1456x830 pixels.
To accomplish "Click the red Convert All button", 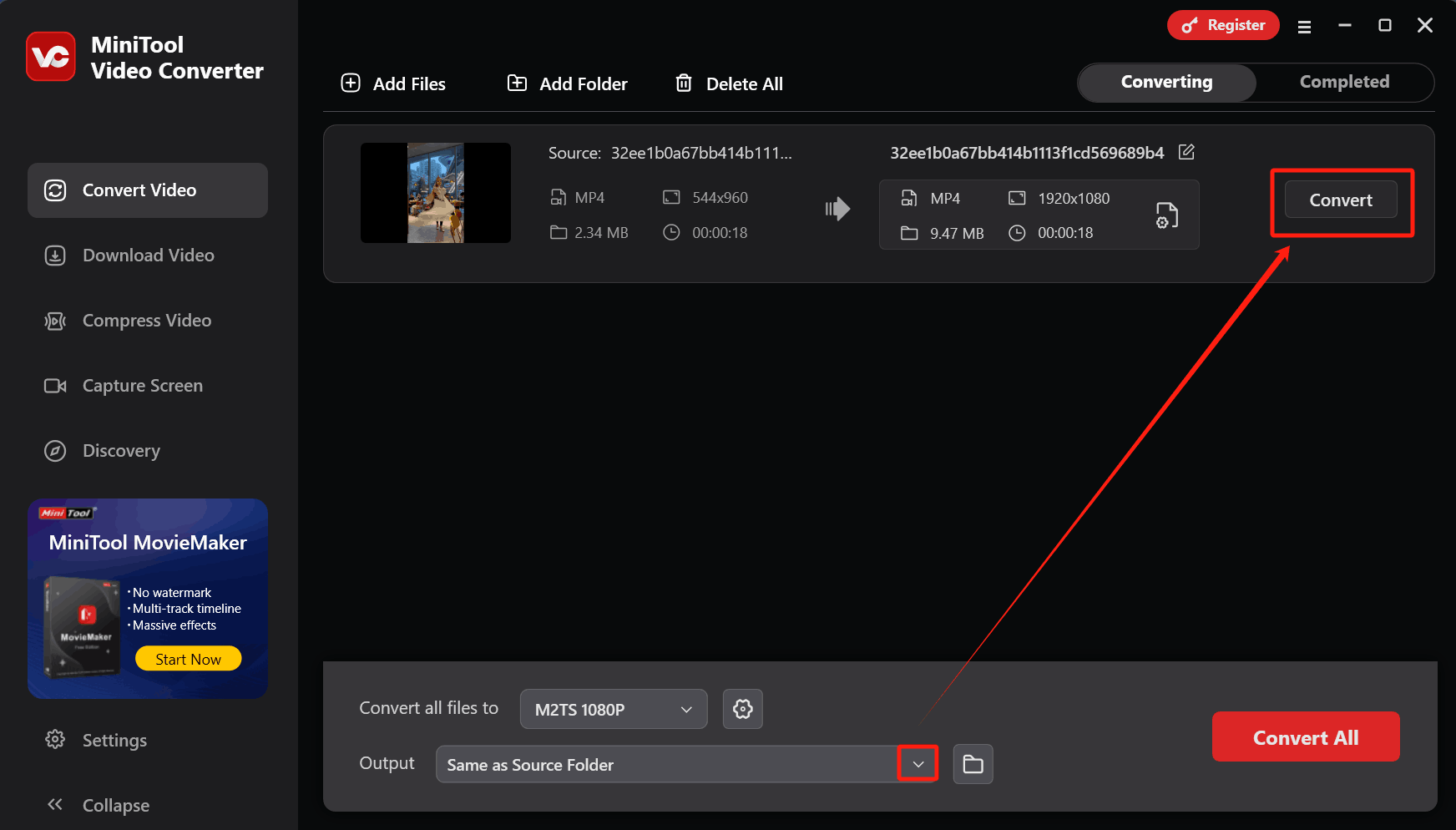I will 1306,737.
